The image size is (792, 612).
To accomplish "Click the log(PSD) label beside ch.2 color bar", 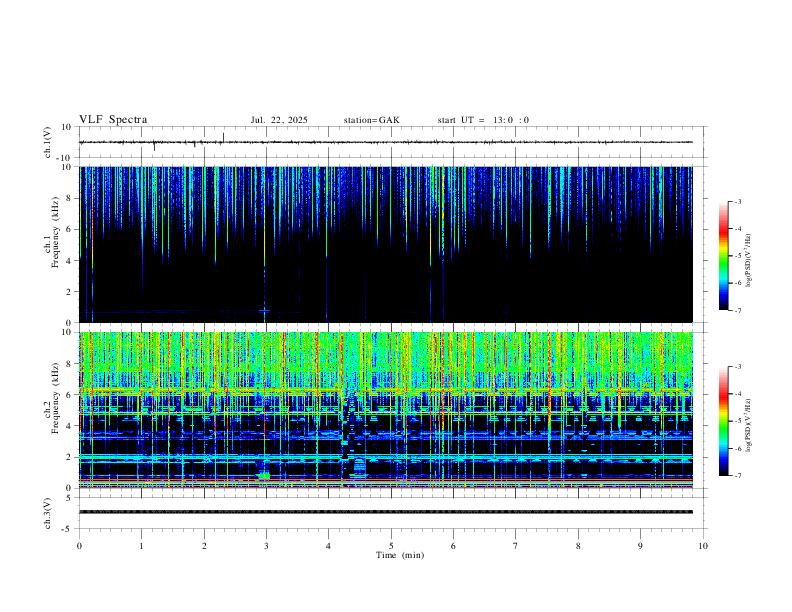I will (x=749, y=425).
